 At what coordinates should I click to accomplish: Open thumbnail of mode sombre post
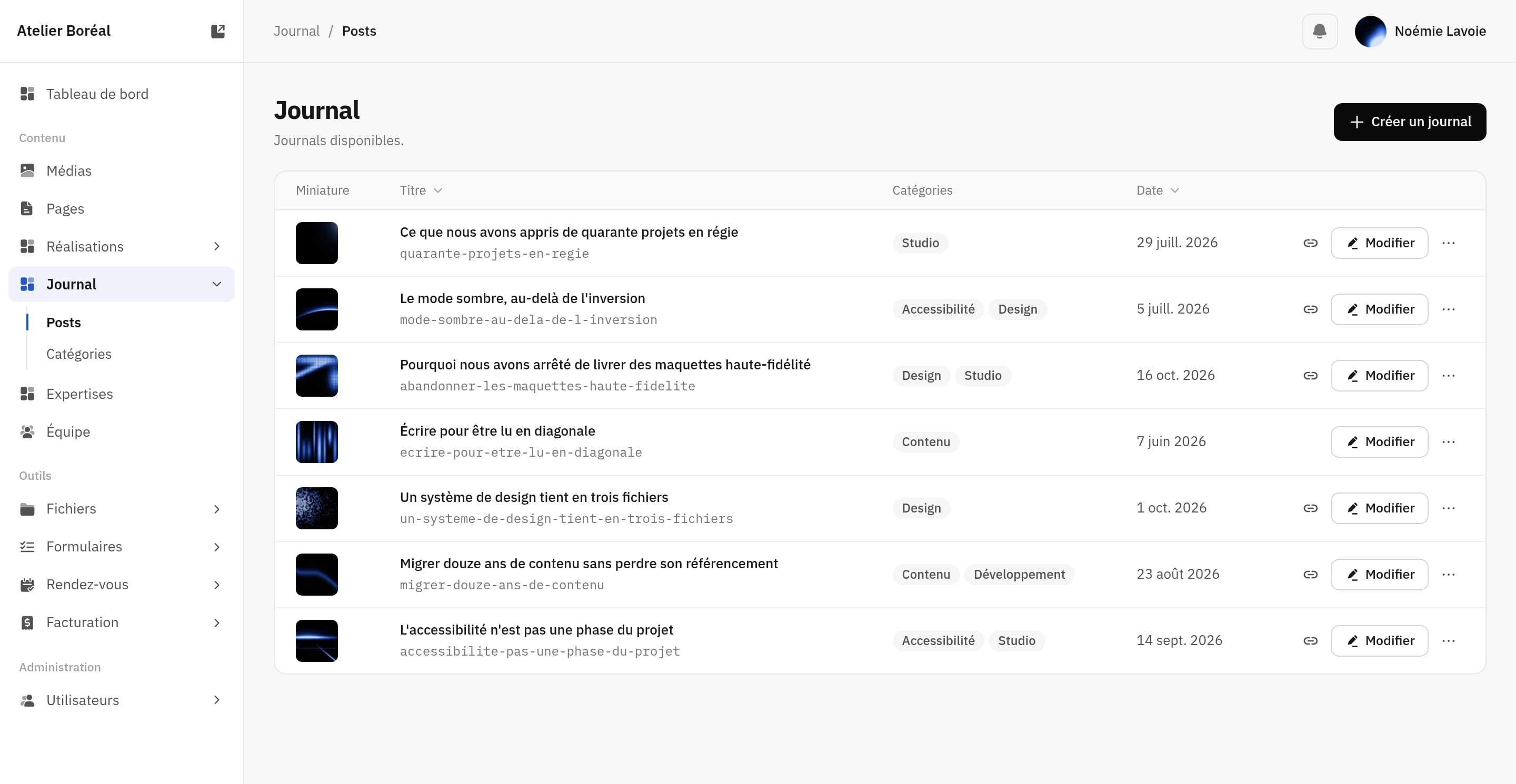(316, 309)
